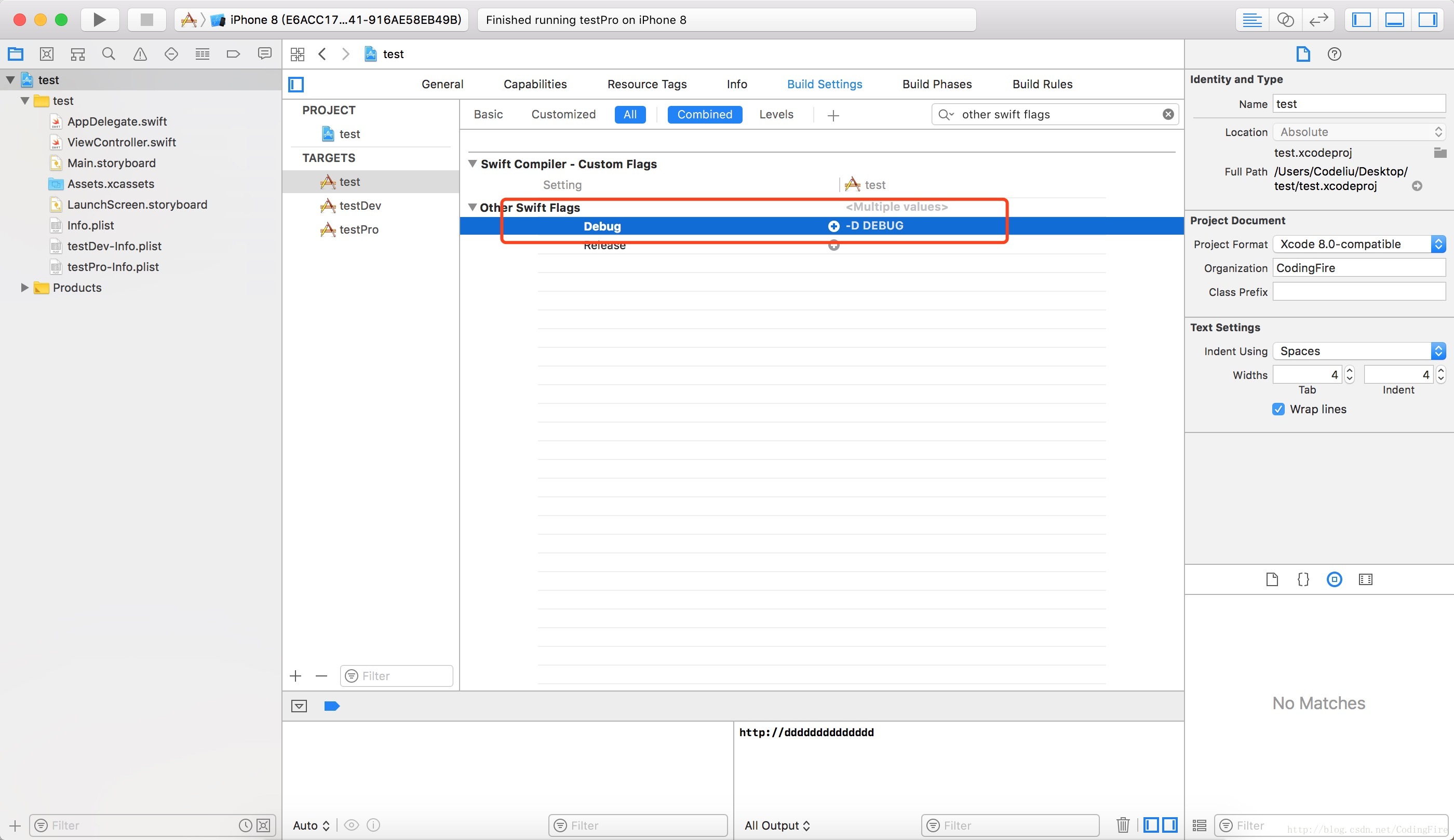Click the Run/Play button in toolbar
This screenshot has width=1454, height=840.
(98, 18)
